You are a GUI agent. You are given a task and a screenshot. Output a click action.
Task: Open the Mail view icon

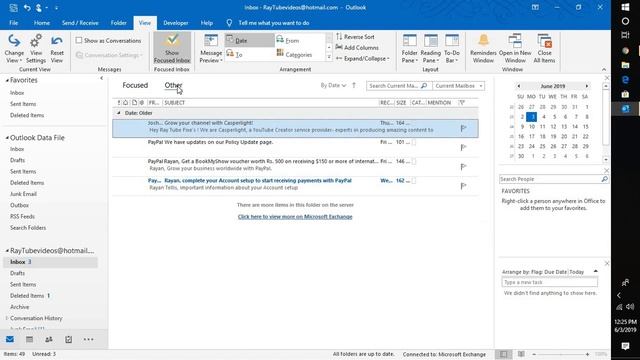(x=10, y=339)
